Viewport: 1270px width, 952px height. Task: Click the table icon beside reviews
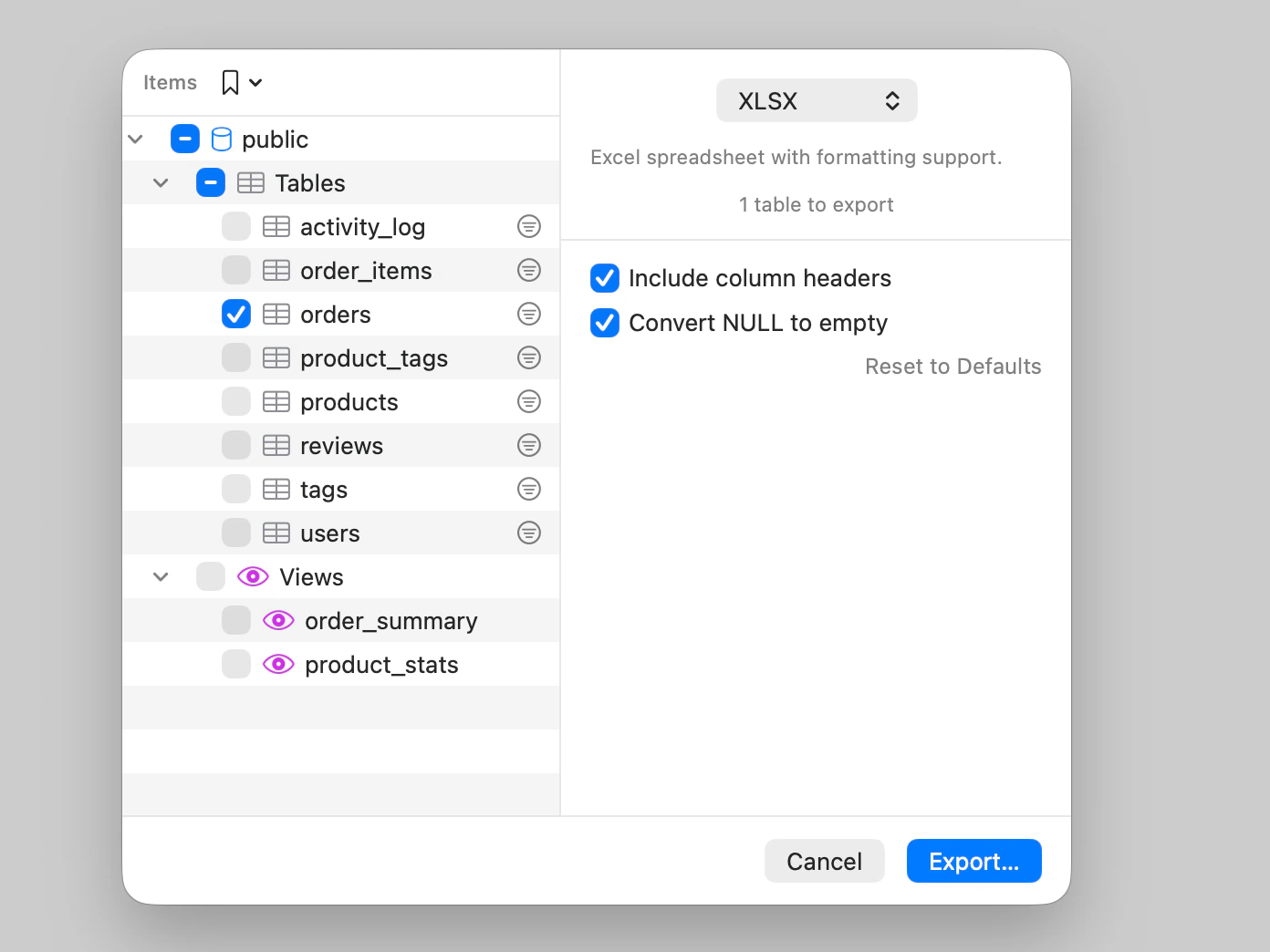click(x=276, y=445)
